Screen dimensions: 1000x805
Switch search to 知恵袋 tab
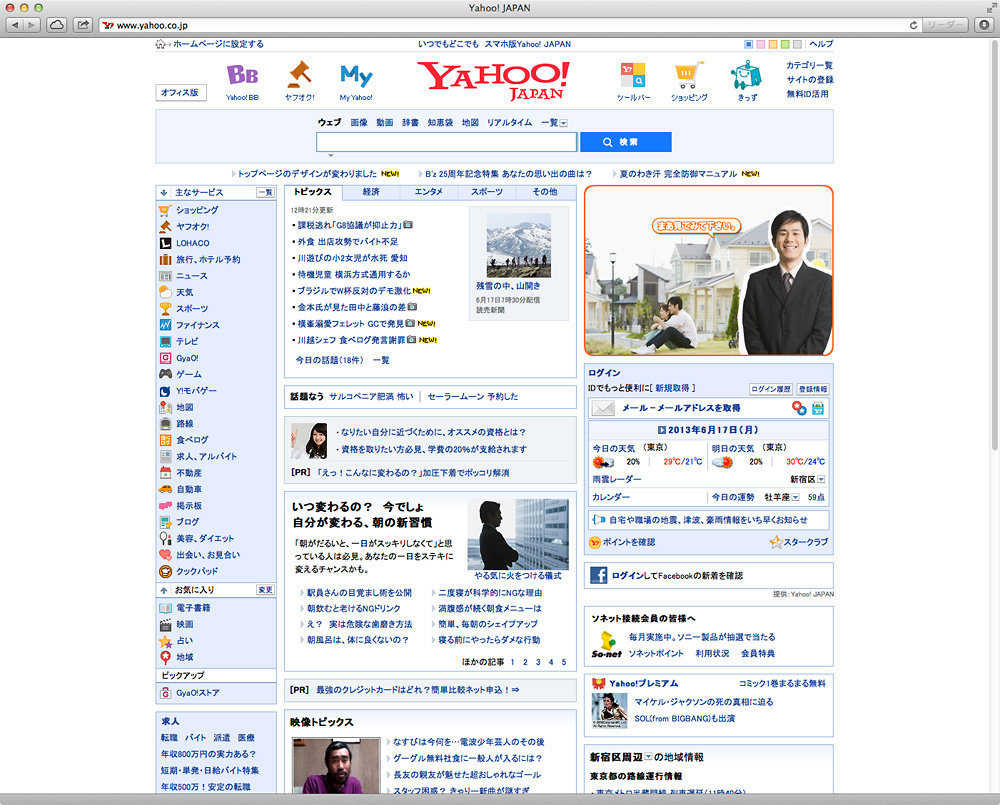(x=440, y=122)
